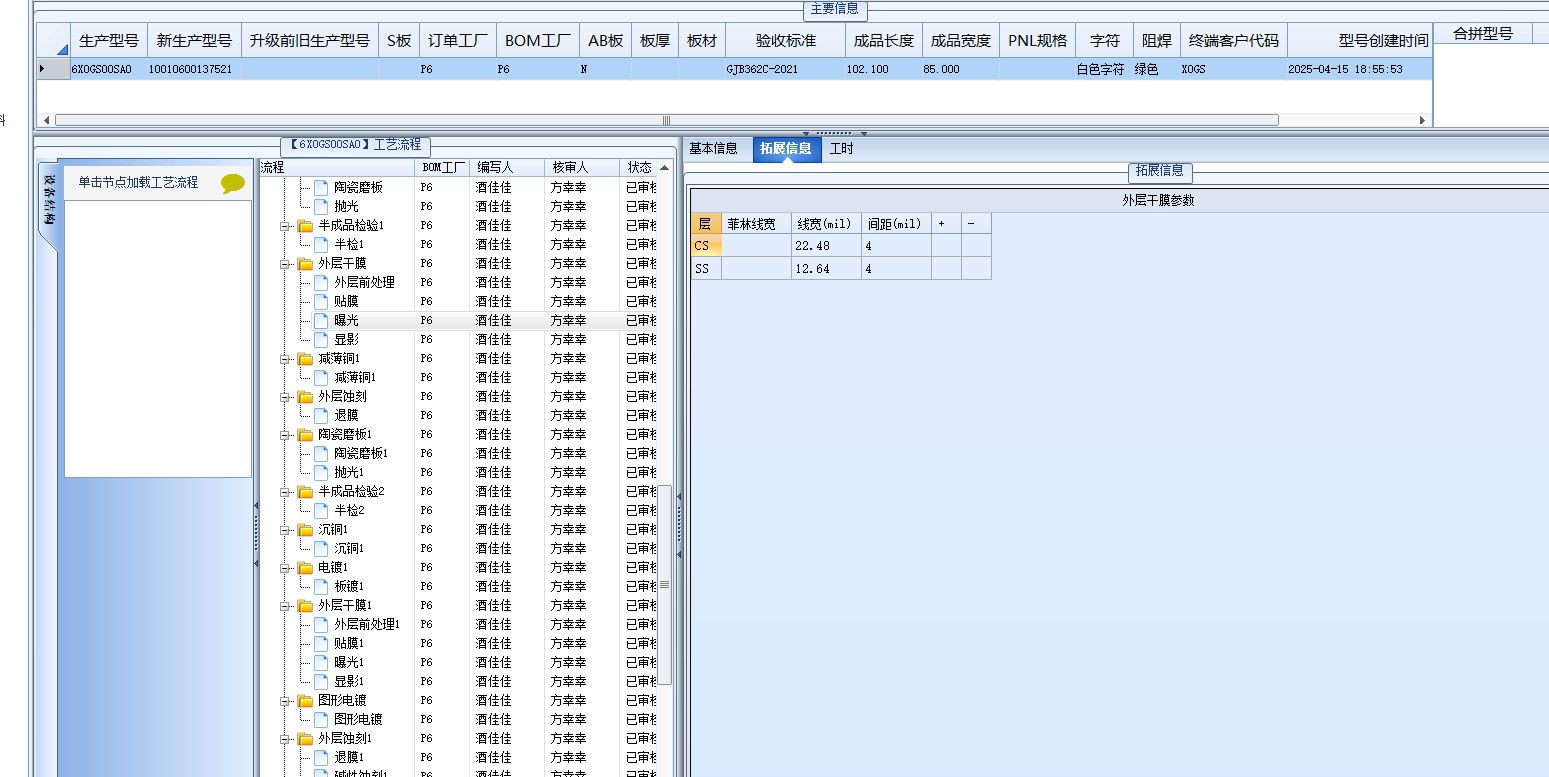Collapse the 半成品检验2 node
This screenshot has width=1549, height=777.
pos(285,492)
